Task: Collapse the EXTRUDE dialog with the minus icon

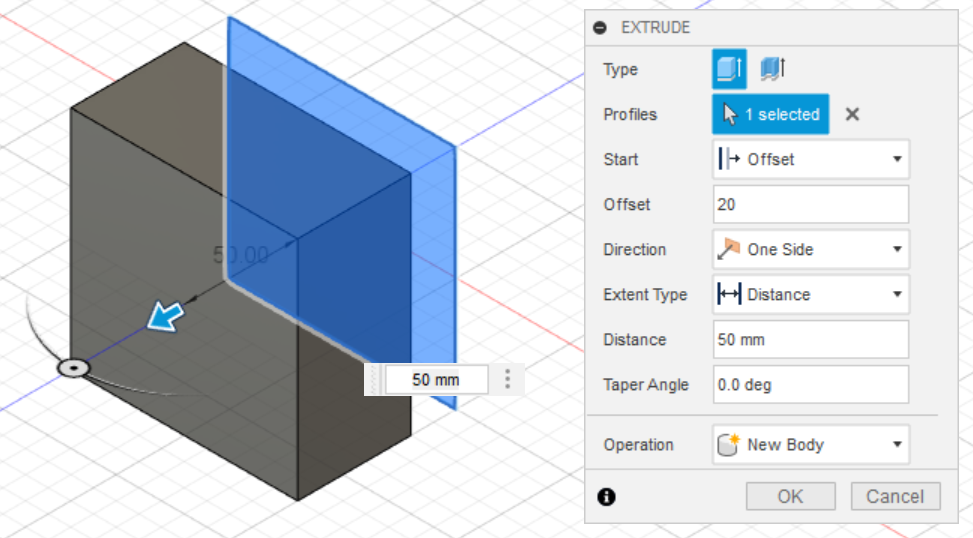Action: pyautogui.click(x=600, y=27)
